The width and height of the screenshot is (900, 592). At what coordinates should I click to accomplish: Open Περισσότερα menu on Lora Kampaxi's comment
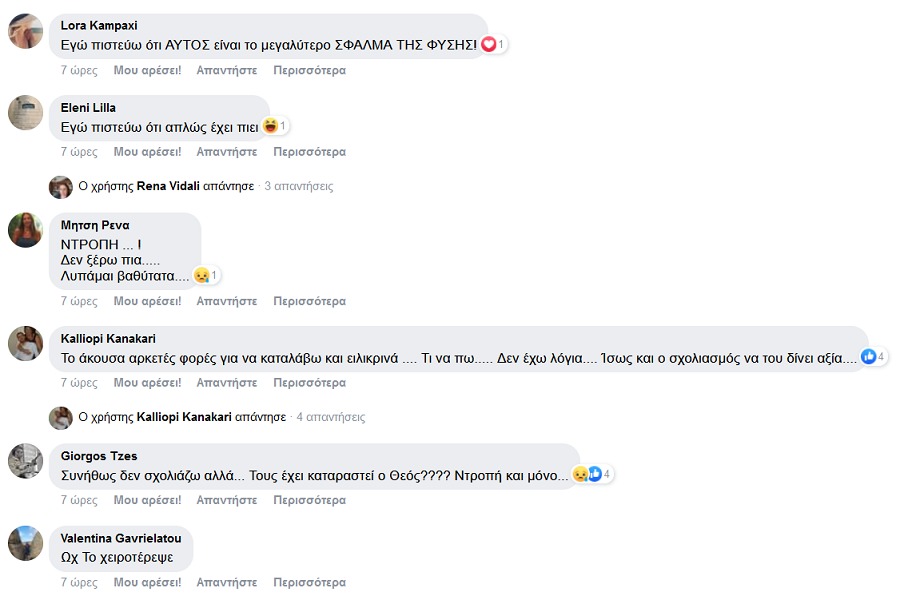point(309,70)
